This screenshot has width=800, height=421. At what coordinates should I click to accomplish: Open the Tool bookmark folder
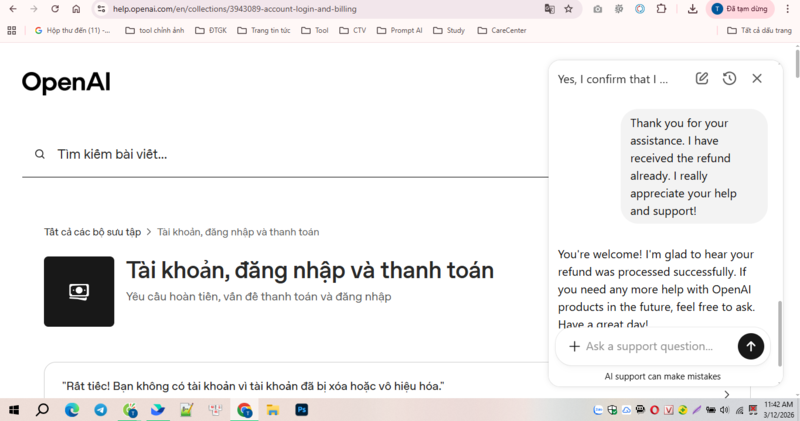coord(315,31)
